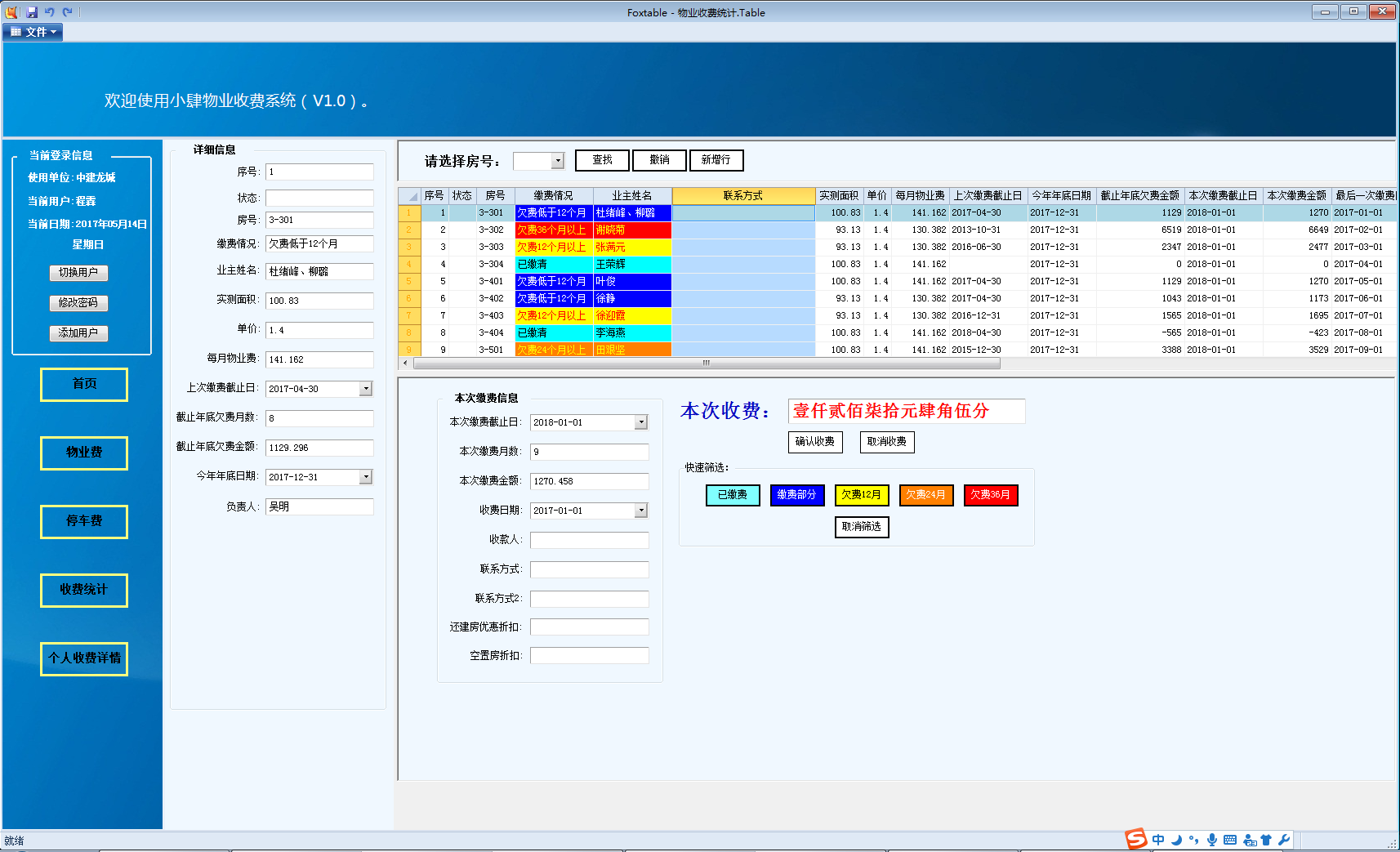Click the 修改密码 button

(x=78, y=303)
